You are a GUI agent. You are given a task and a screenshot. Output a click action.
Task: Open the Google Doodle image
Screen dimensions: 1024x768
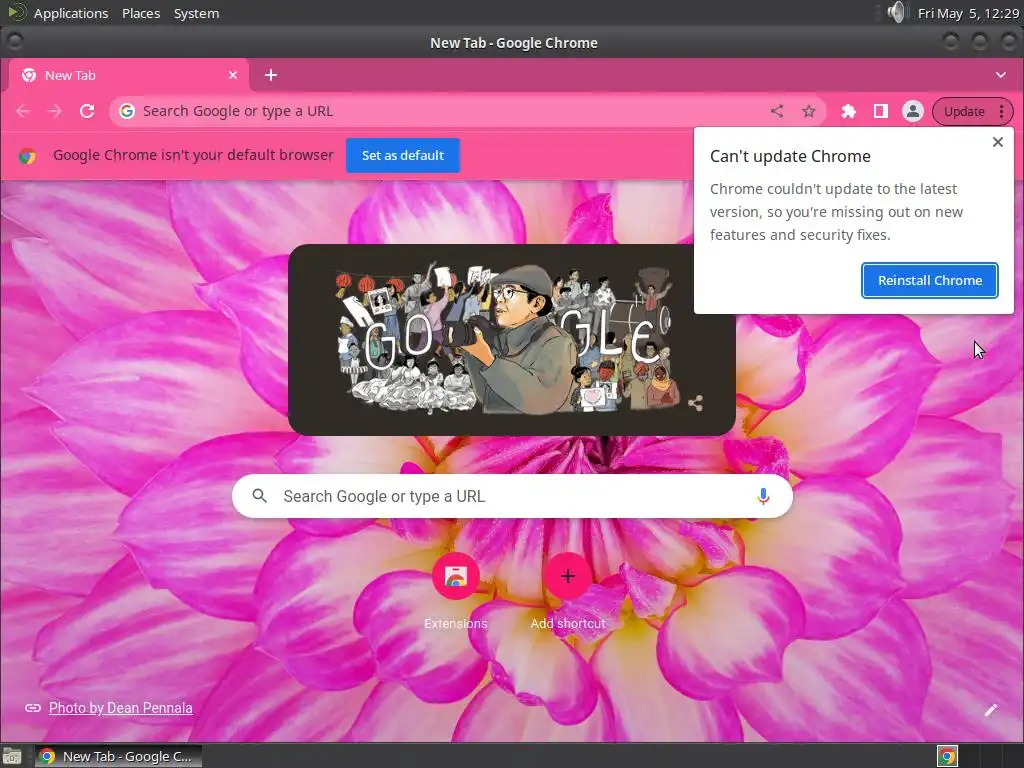[x=511, y=340]
